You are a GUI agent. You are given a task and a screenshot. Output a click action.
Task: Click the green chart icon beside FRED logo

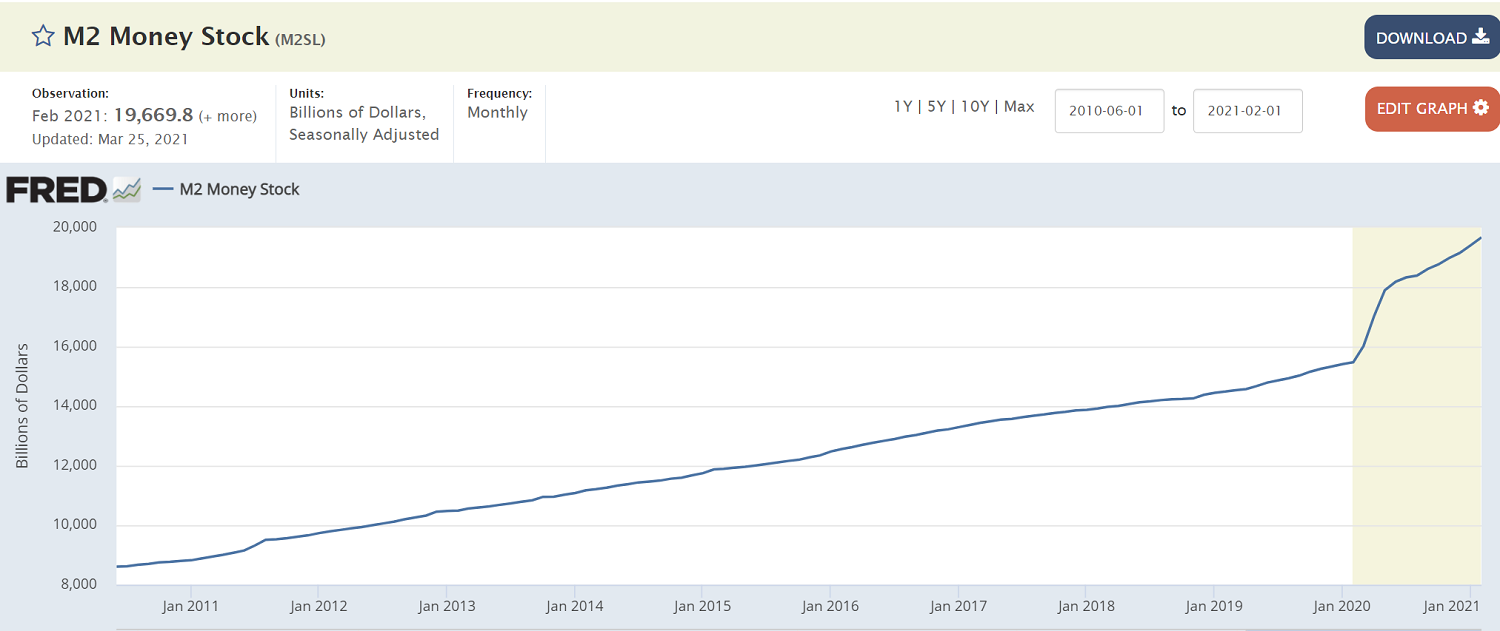tap(127, 189)
